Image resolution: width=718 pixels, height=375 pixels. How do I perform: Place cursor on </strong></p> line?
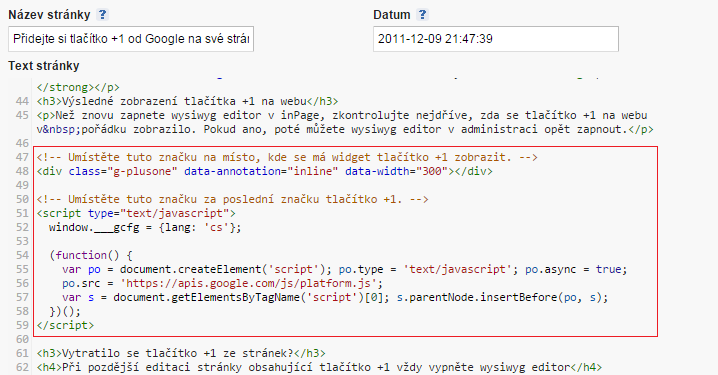tap(78, 87)
